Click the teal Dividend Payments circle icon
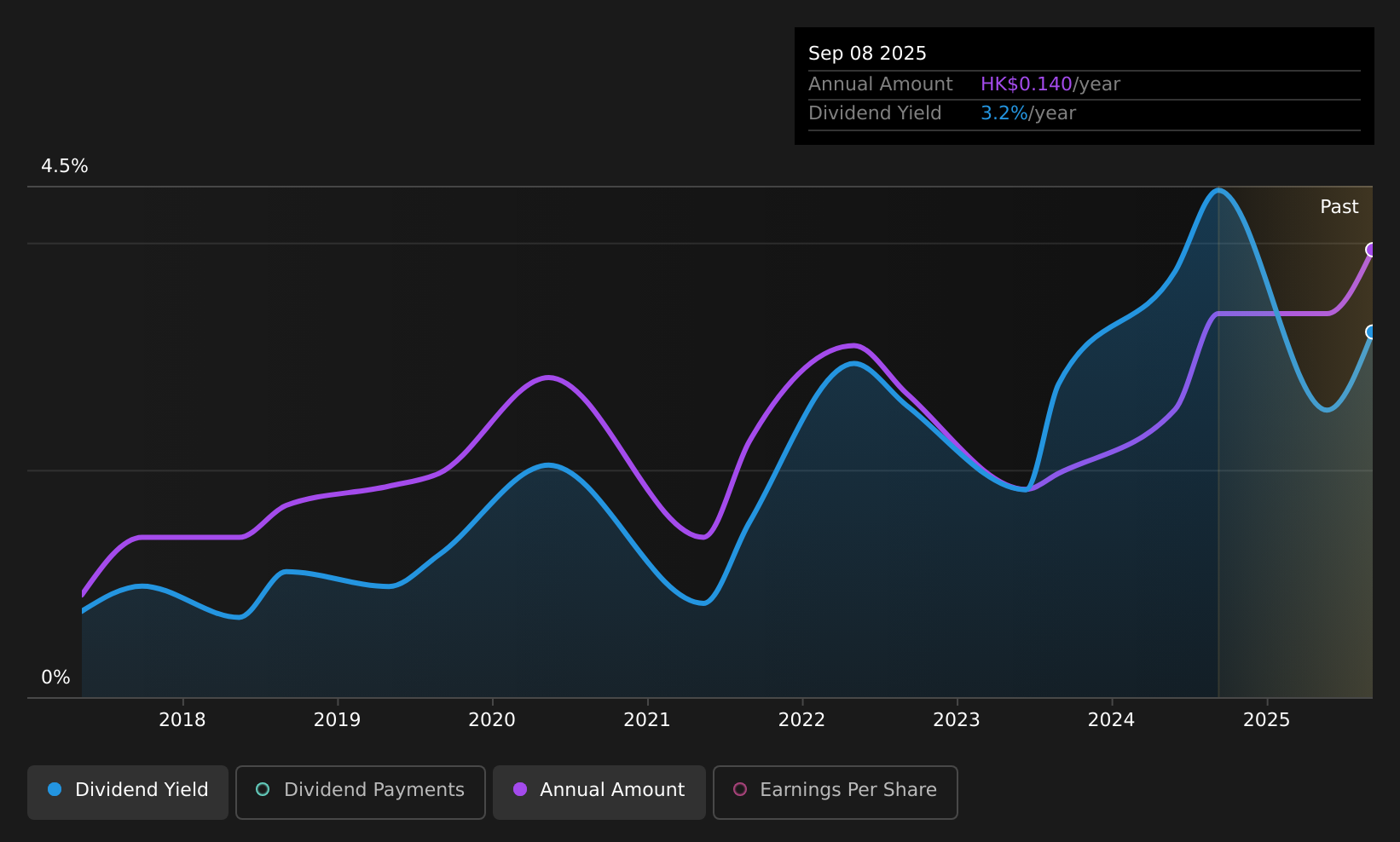 (x=263, y=789)
